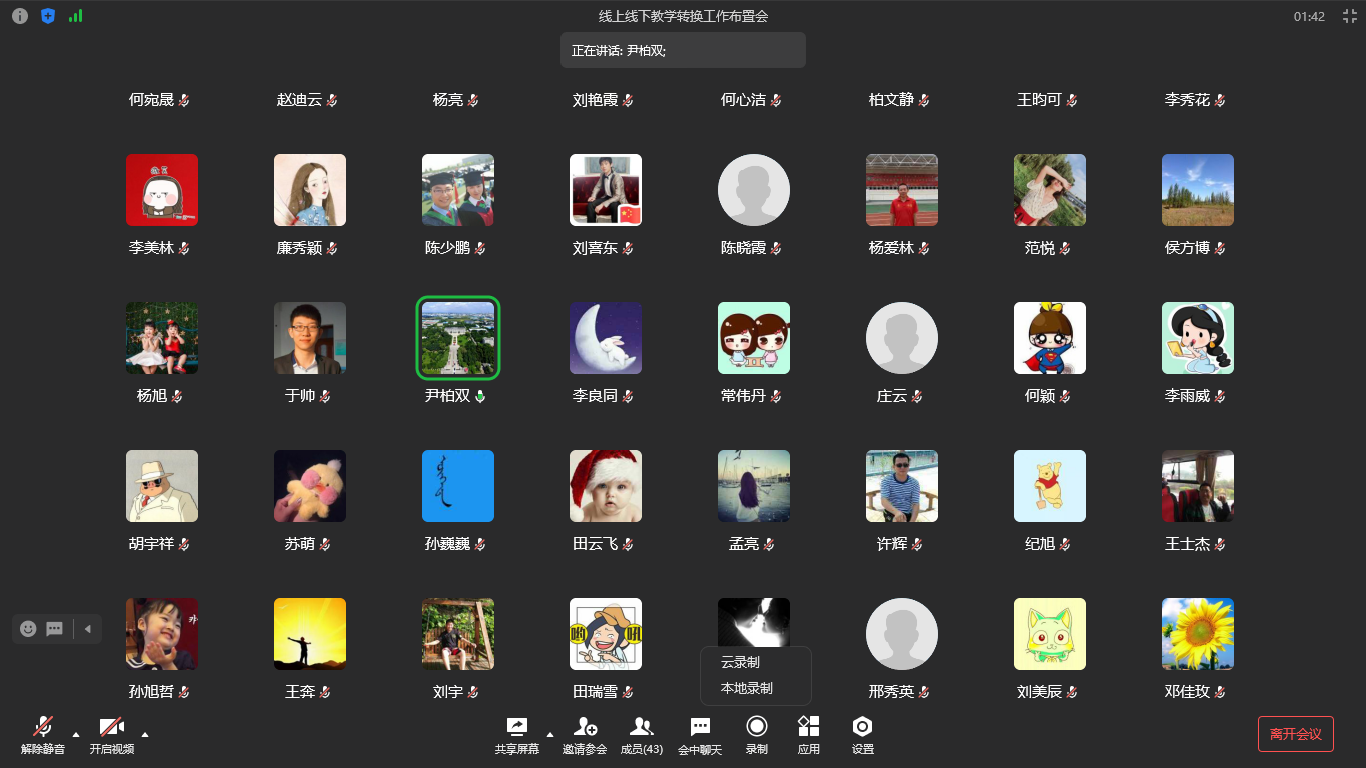This screenshot has width=1366, height=768.
Task: Select speaker 尹柏双's highlighted avatar
Action: coord(458,338)
